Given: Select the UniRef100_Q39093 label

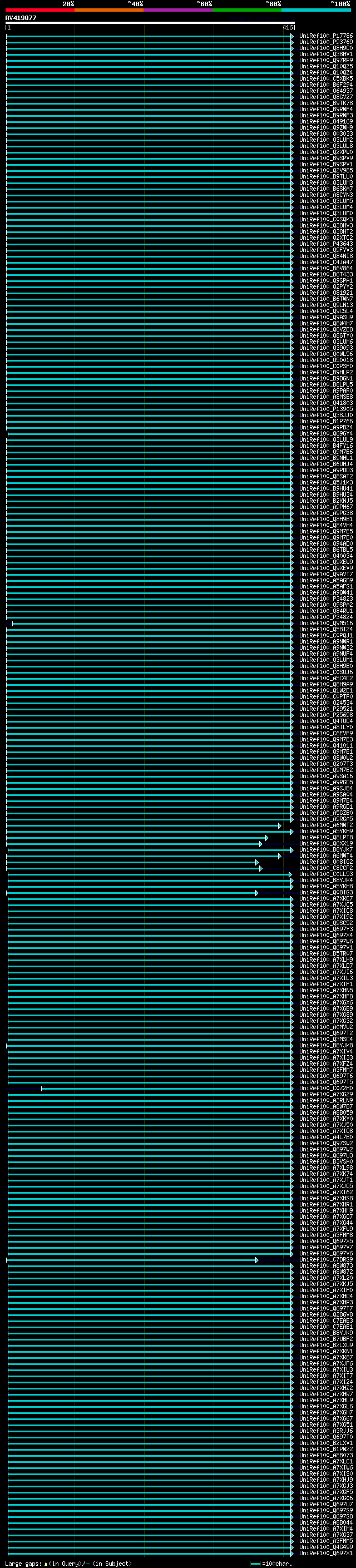Looking at the screenshot, I should pos(326,348).
